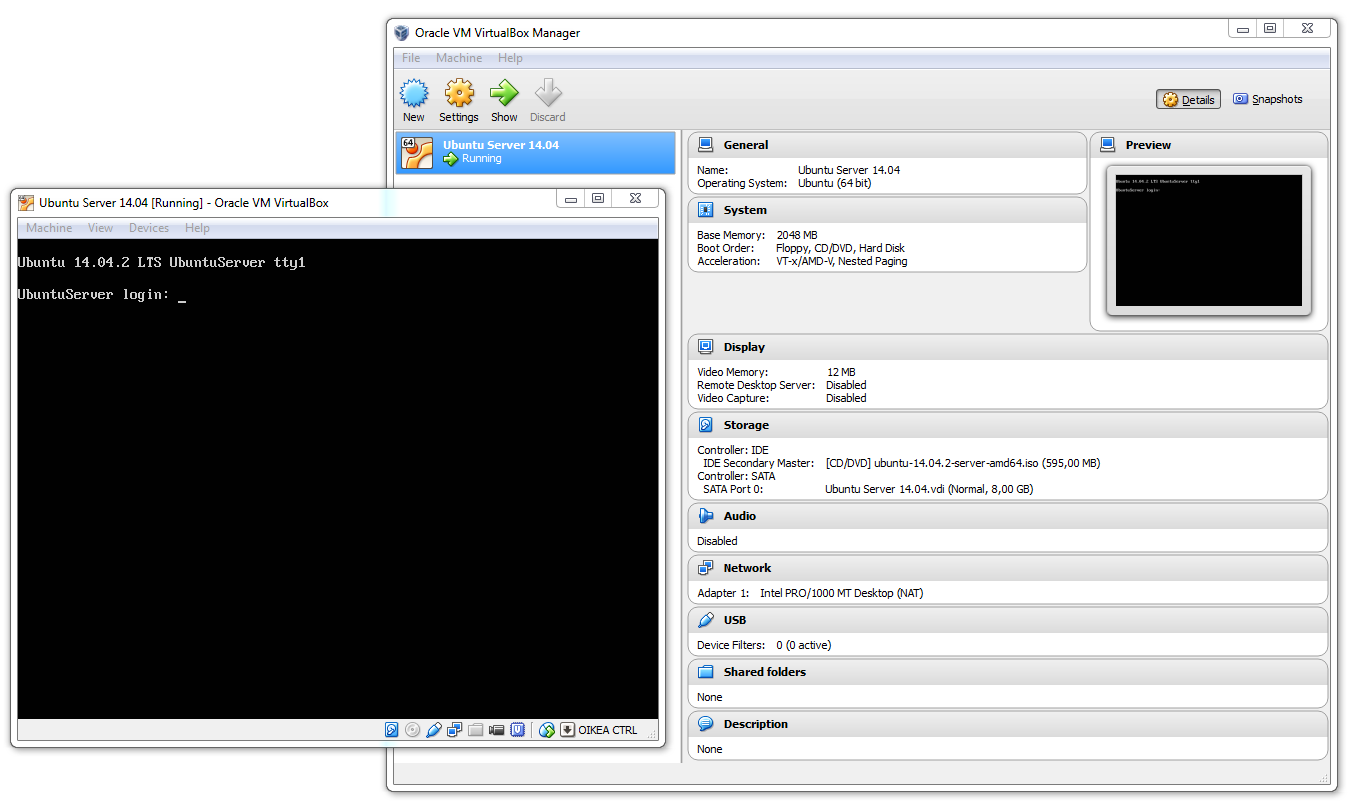Click video capture camera icon in status bar
This screenshot has width=1348, height=805.
tap(497, 730)
